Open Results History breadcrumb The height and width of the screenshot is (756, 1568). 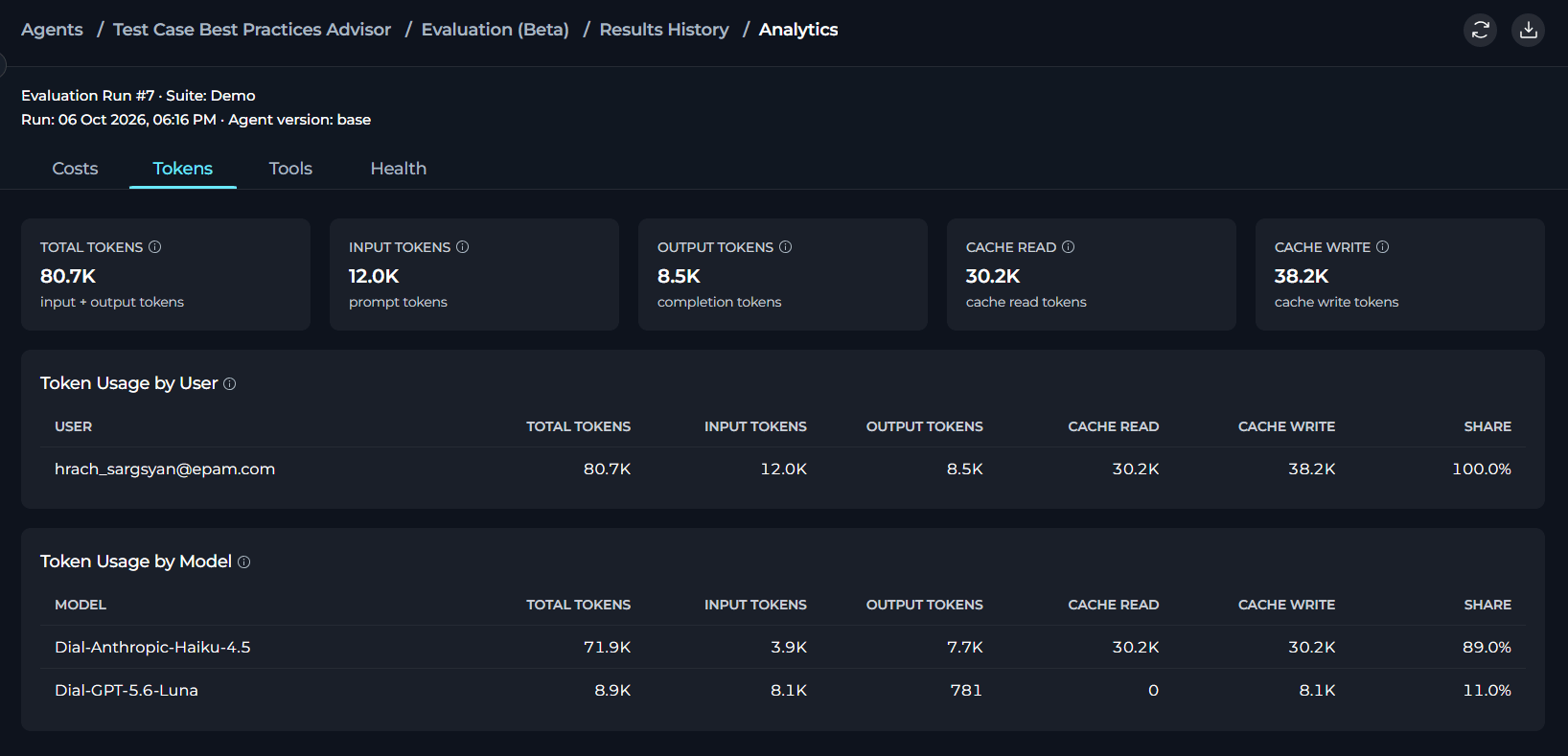click(664, 30)
